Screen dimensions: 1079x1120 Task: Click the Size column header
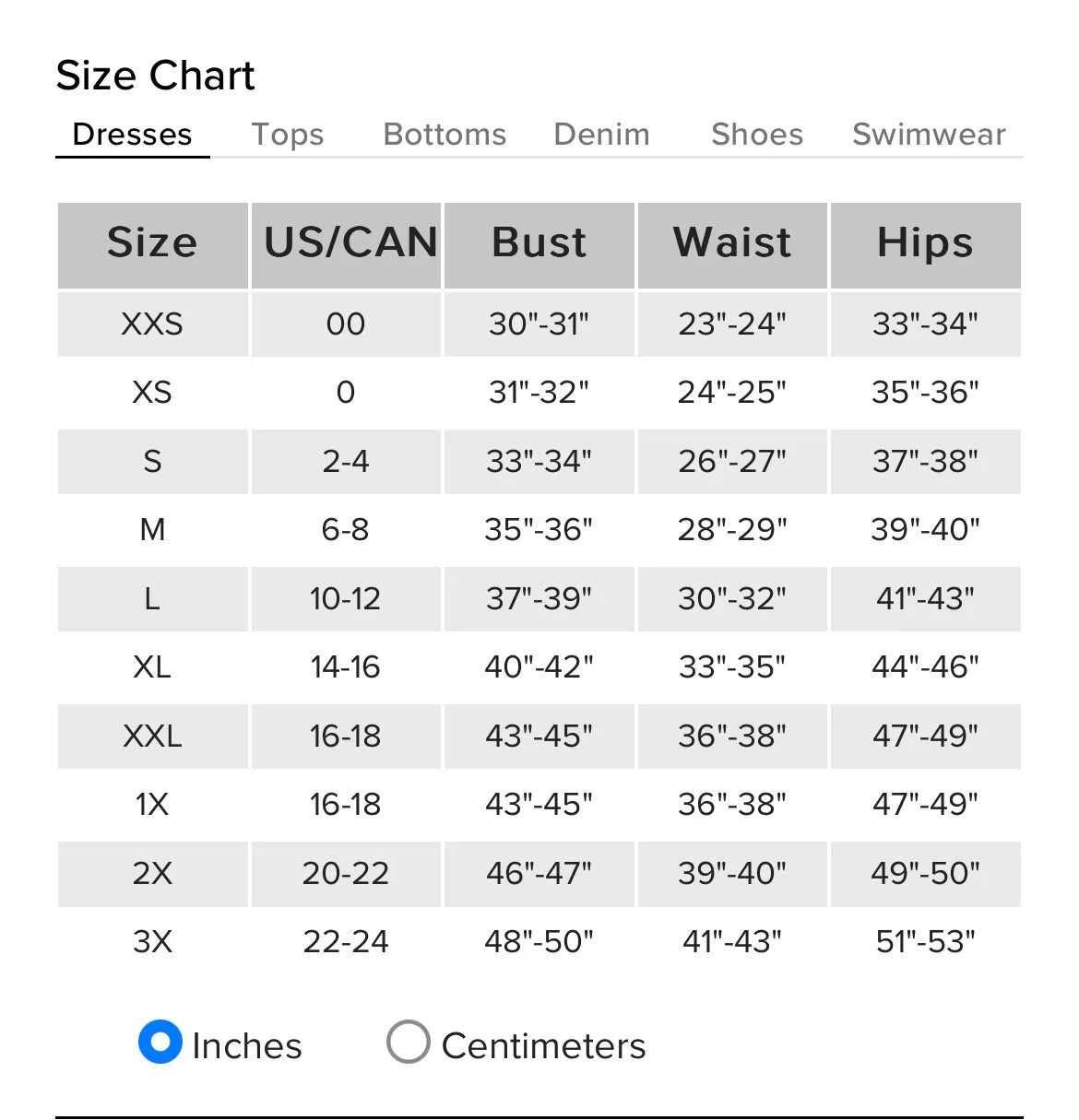click(152, 243)
